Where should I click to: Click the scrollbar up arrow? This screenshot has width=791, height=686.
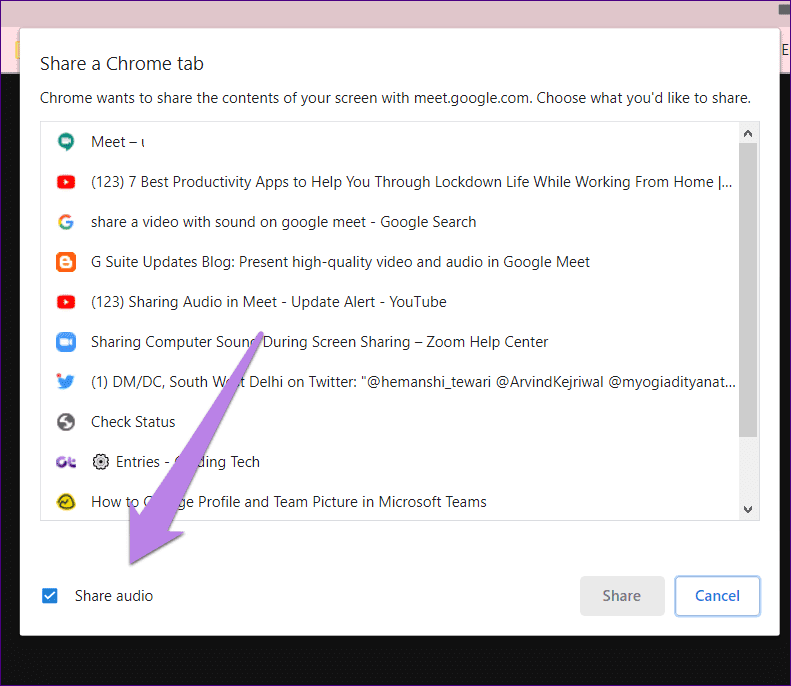click(x=748, y=134)
